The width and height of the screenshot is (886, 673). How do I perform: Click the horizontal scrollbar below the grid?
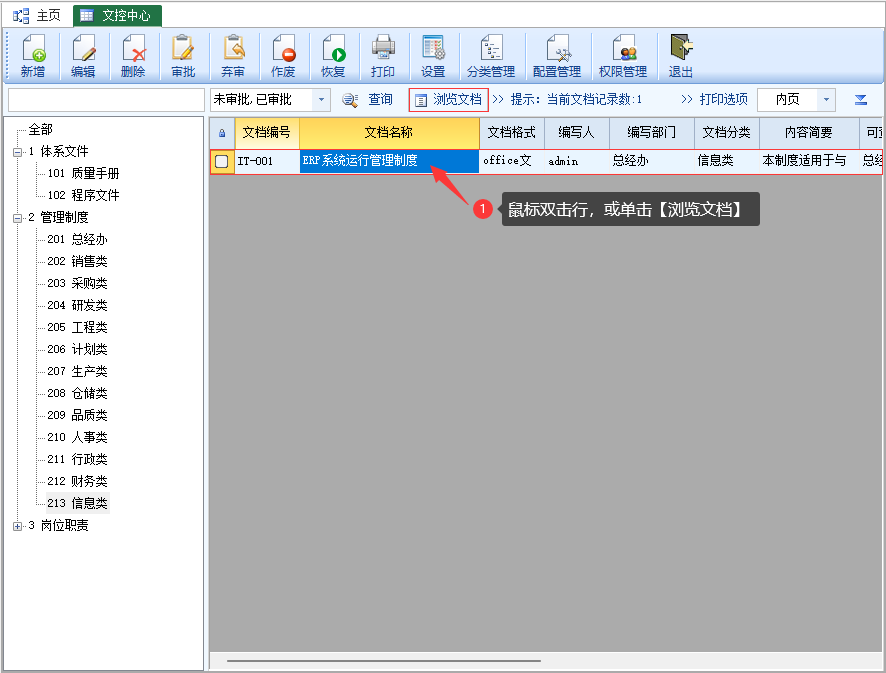[384, 660]
